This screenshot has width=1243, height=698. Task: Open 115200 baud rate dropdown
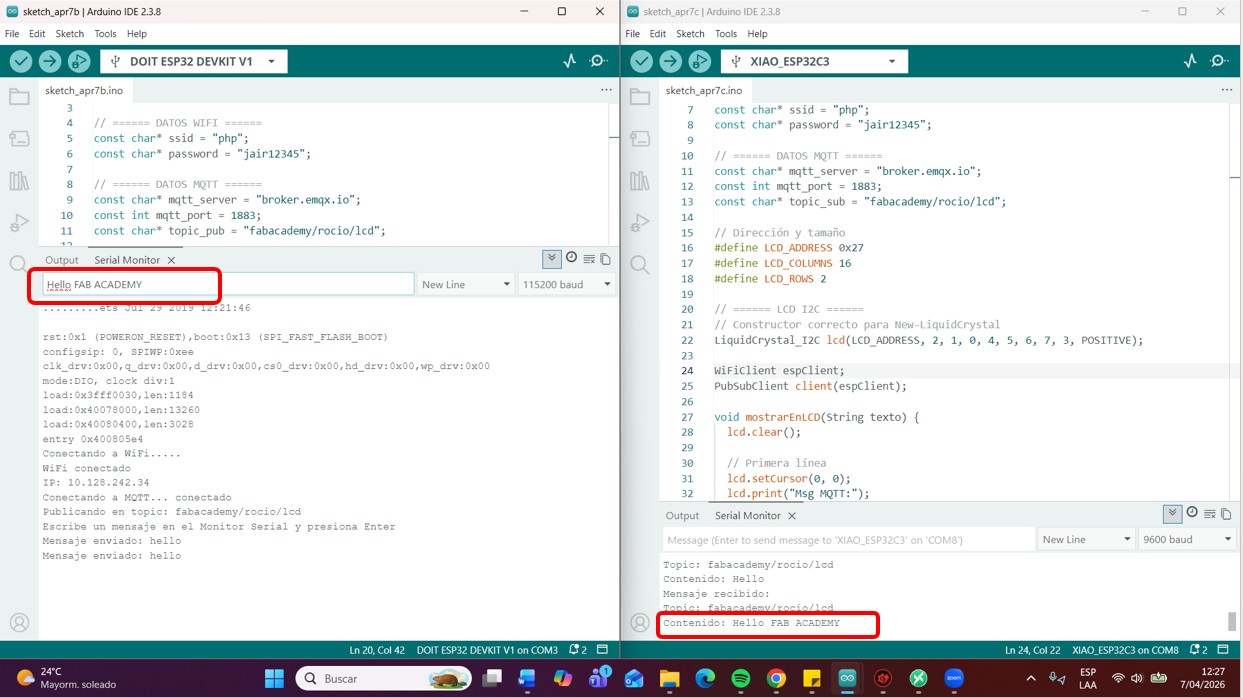point(566,285)
